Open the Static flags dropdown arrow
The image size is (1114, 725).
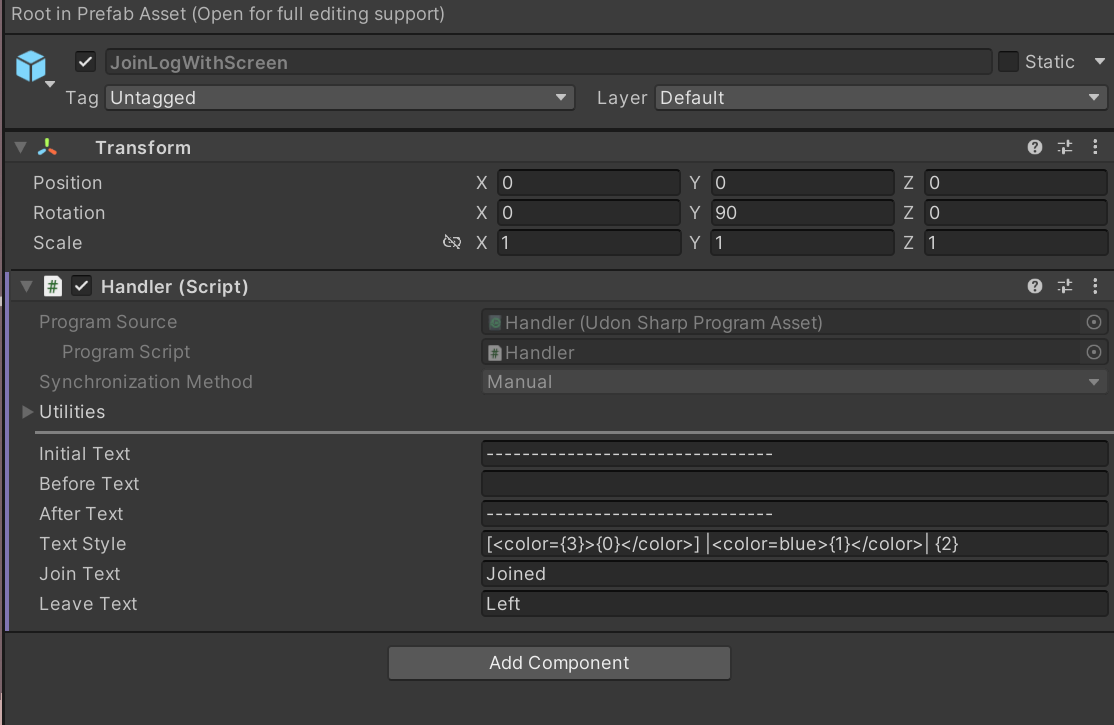coord(1099,62)
